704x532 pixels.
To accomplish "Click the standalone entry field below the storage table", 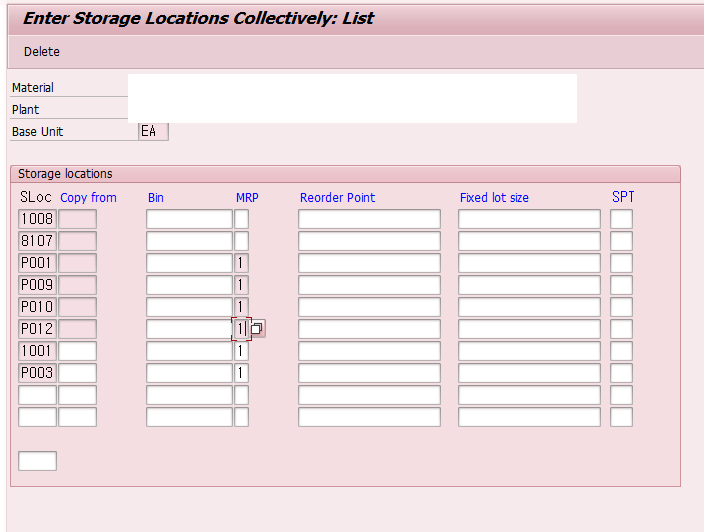I will (x=37, y=461).
